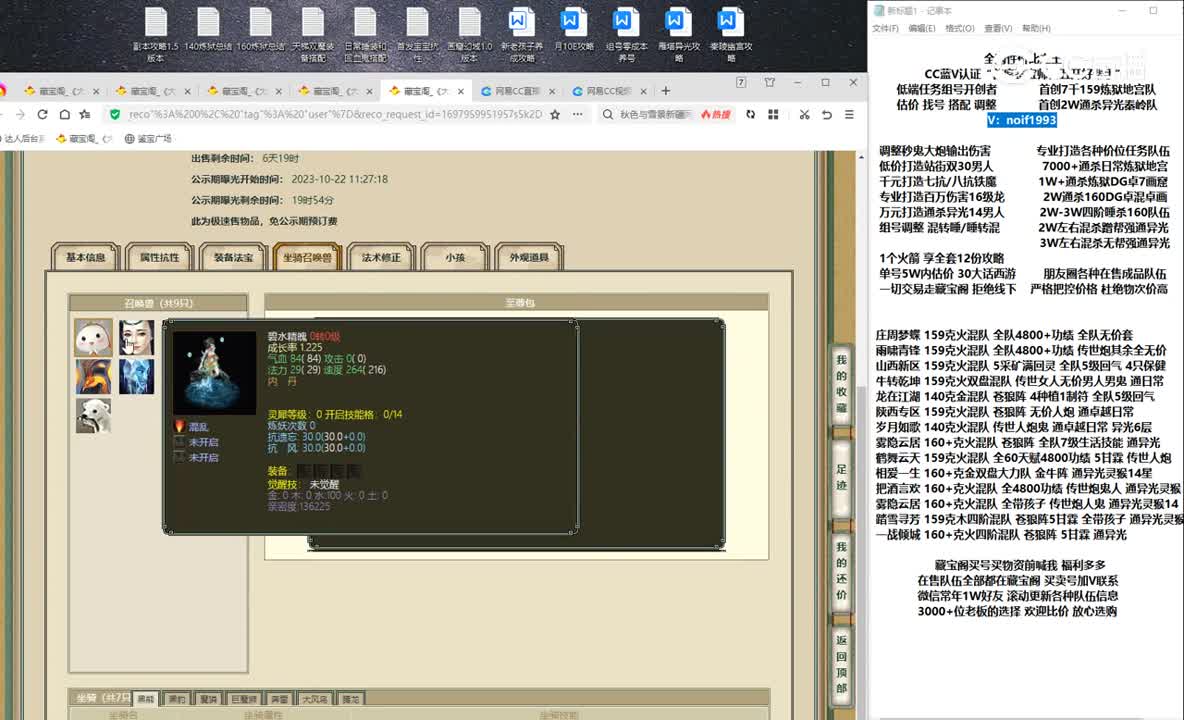Open the 鉴宝广场 bookmark
The height and width of the screenshot is (720, 1184).
(x=148, y=139)
